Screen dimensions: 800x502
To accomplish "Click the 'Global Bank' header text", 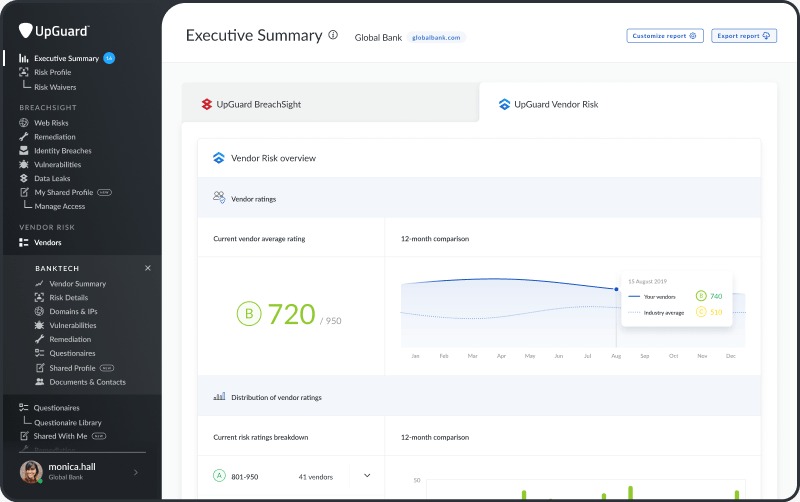I will click(378, 37).
